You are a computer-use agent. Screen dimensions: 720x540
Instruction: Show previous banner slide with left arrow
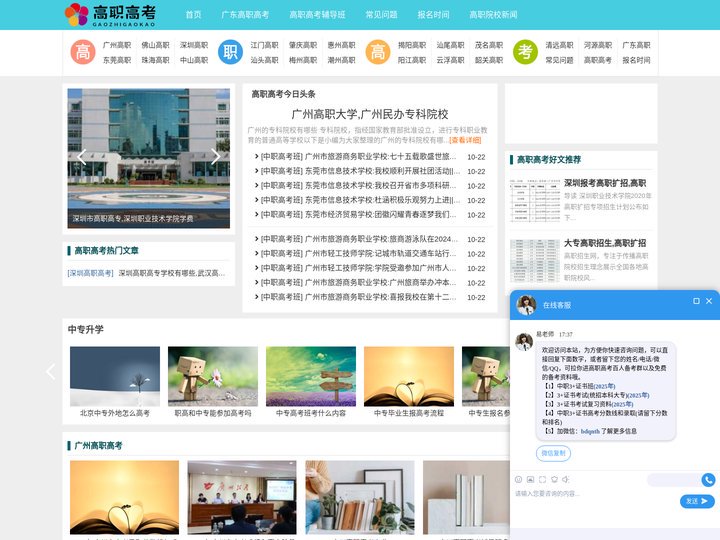click(x=81, y=157)
